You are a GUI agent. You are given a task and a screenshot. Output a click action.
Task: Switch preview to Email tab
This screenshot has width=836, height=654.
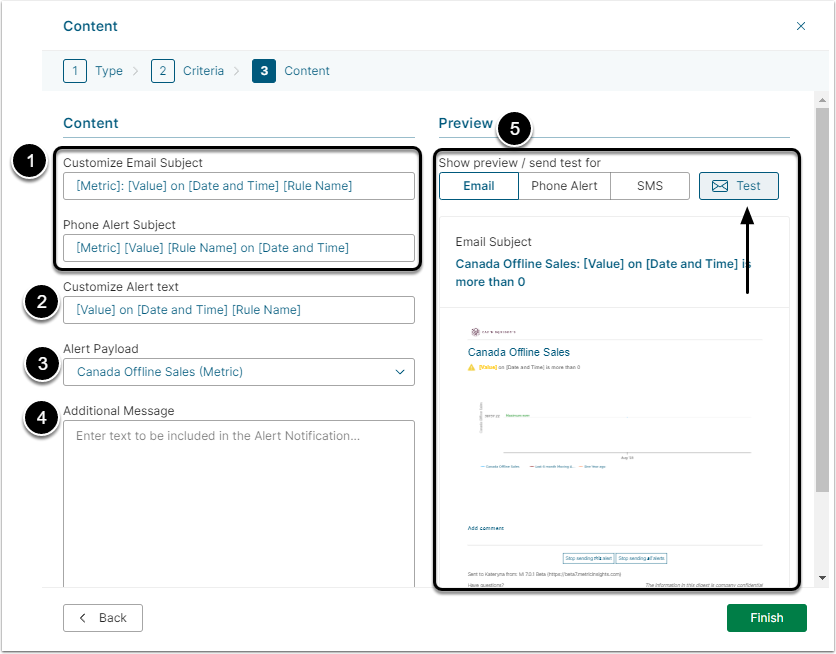(478, 186)
